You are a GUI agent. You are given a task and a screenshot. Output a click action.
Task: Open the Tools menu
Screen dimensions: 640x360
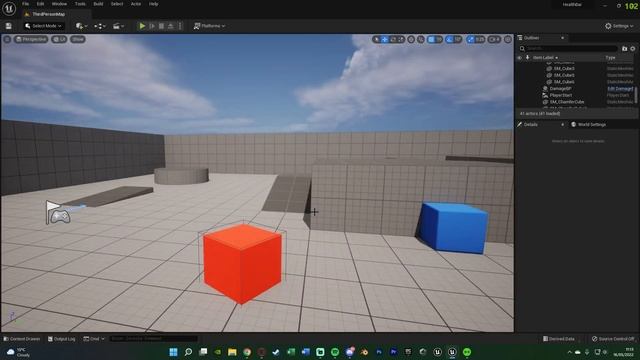[80, 4]
